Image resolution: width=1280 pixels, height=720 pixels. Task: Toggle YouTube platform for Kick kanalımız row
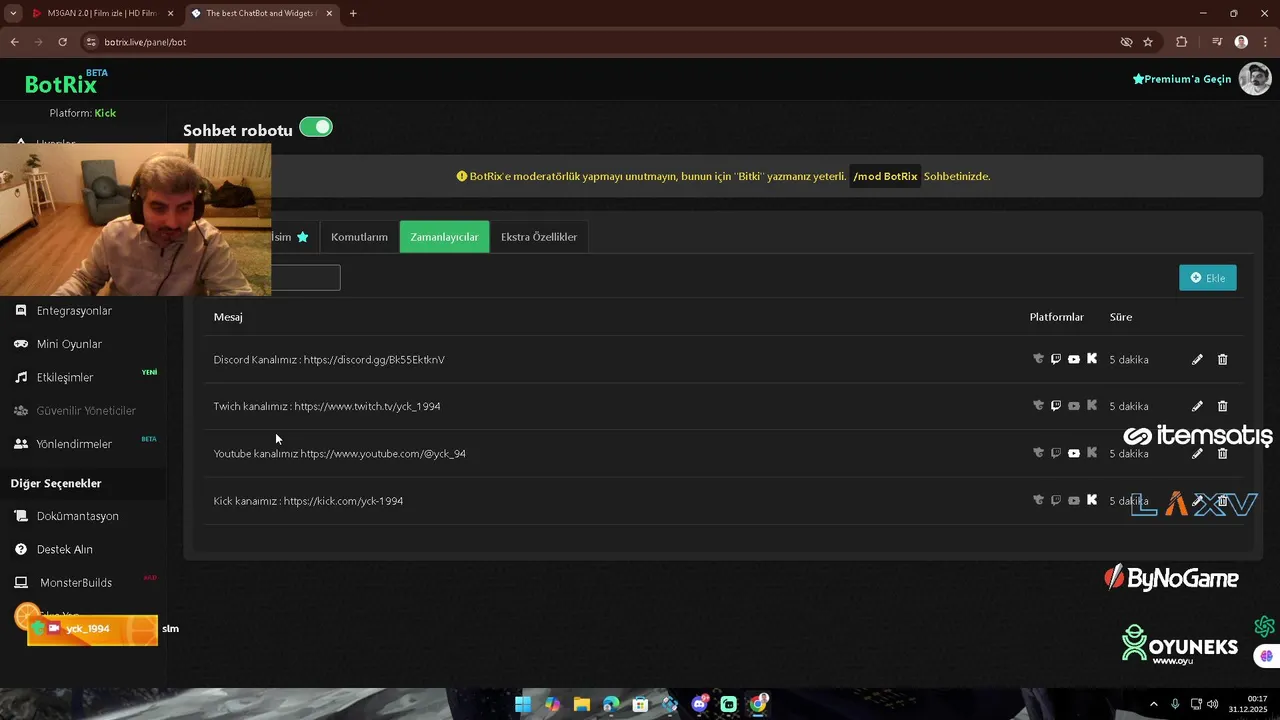tap(1074, 500)
